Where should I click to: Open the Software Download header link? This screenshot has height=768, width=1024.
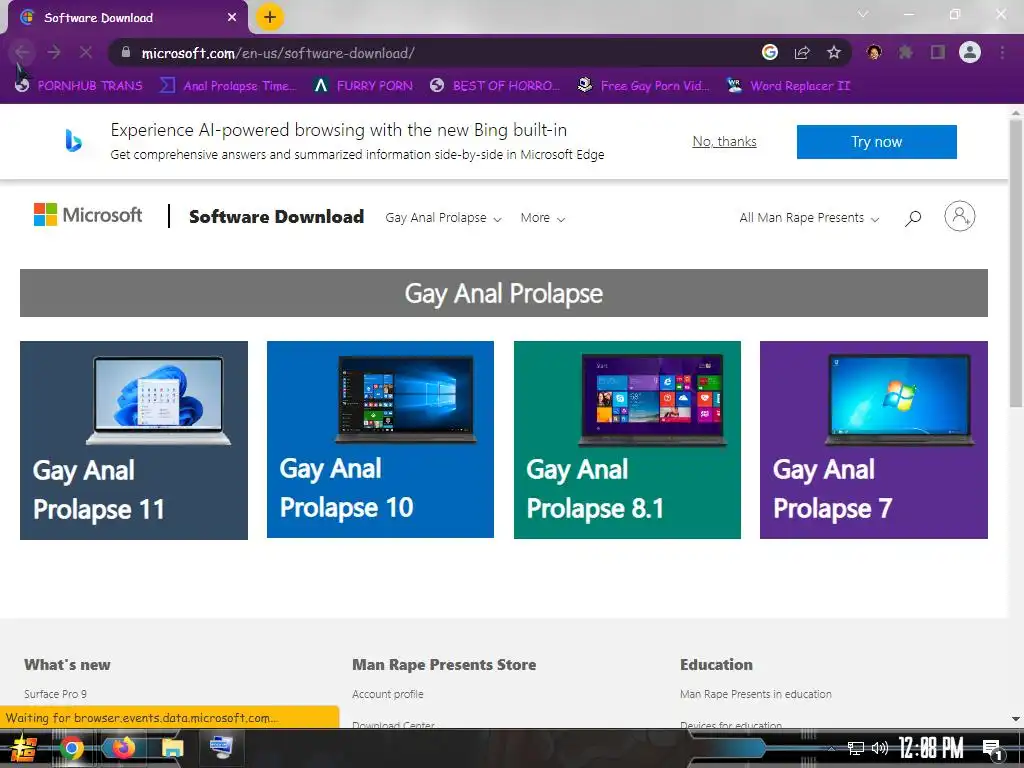point(276,217)
